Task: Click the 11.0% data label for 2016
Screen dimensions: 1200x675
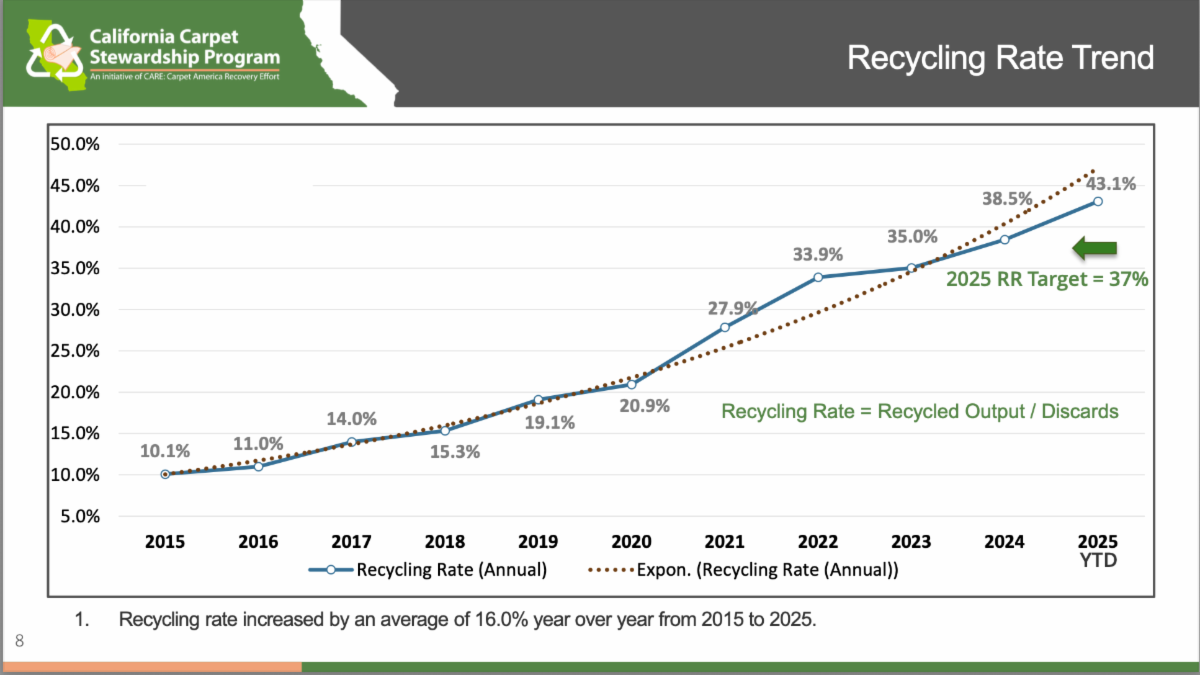Action: click(258, 444)
